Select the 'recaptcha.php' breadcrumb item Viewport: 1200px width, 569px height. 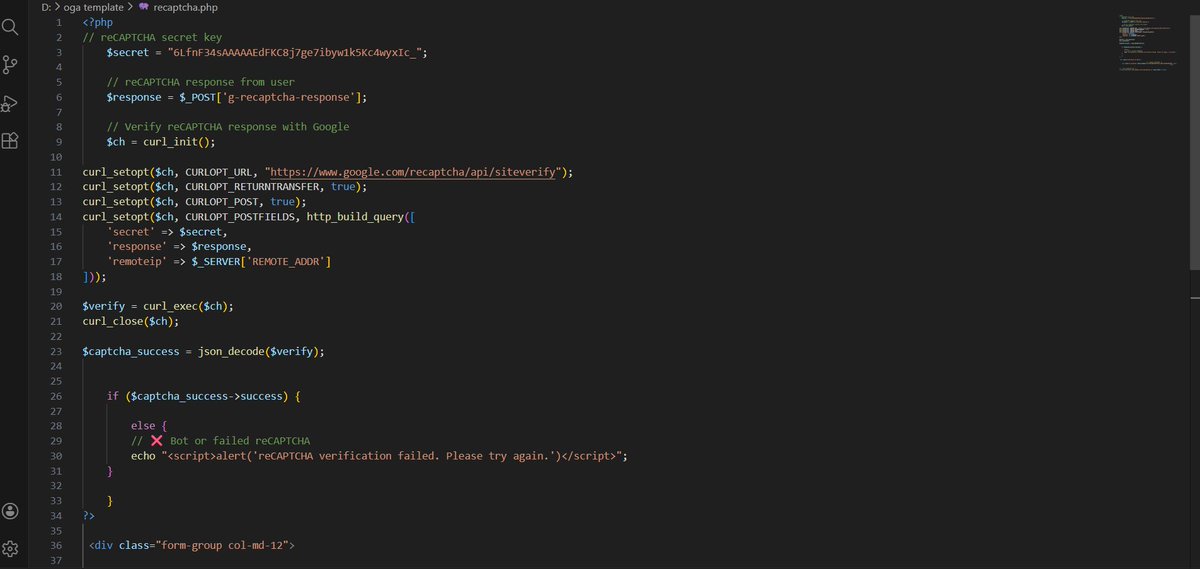(186, 7)
